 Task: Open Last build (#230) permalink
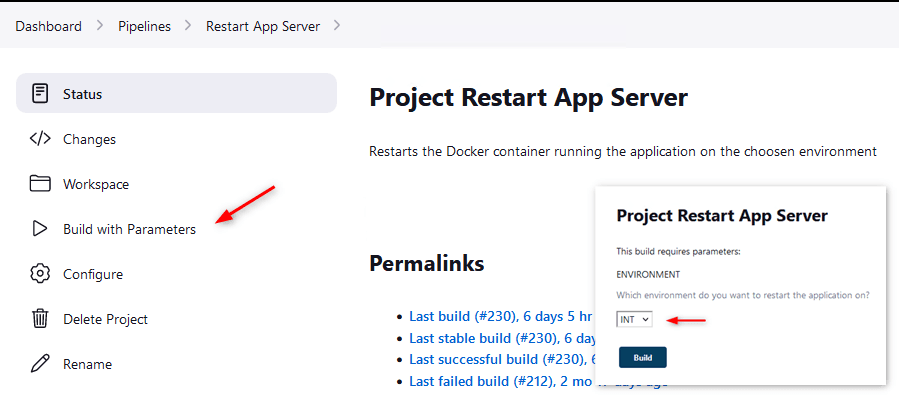click(x=501, y=316)
